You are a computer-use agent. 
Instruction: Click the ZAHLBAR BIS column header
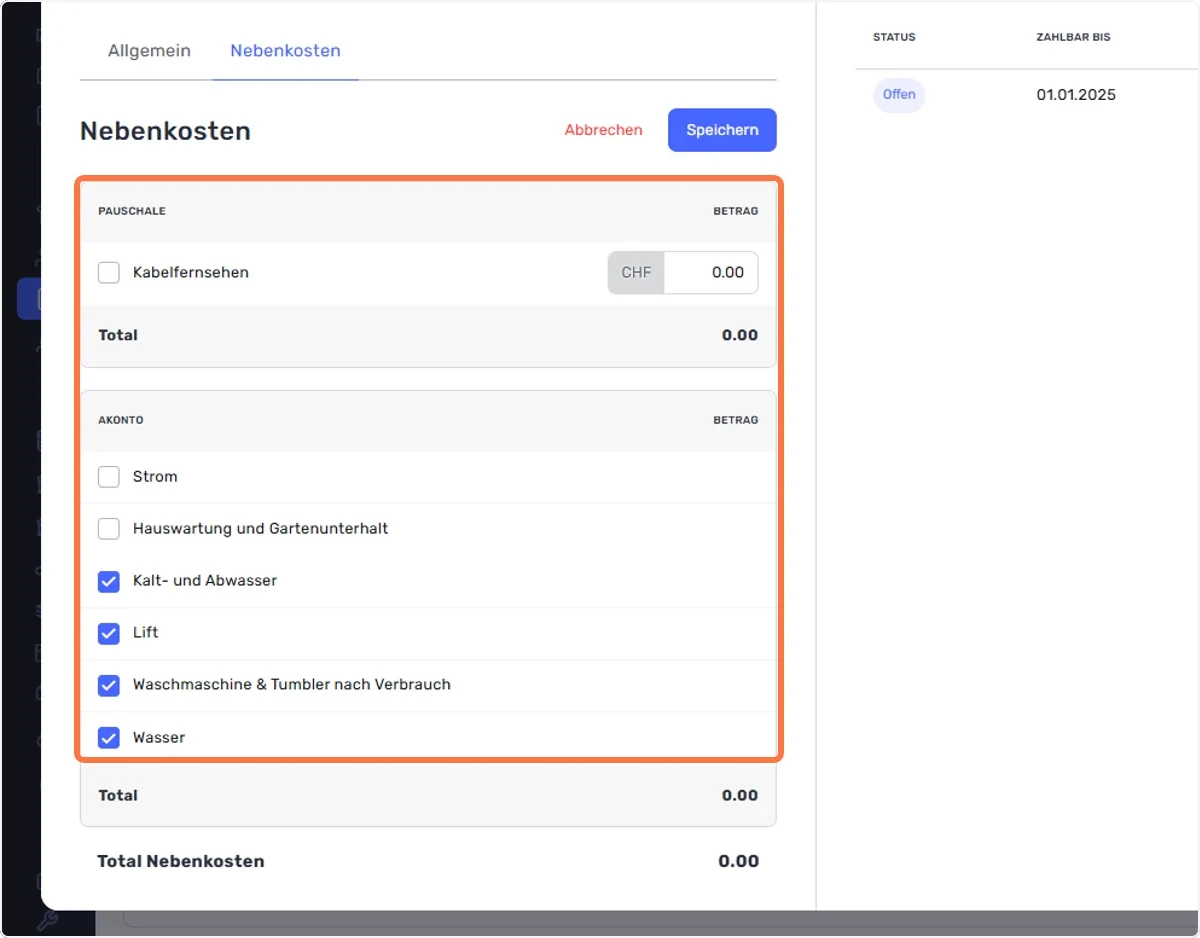tap(1073, 37)
